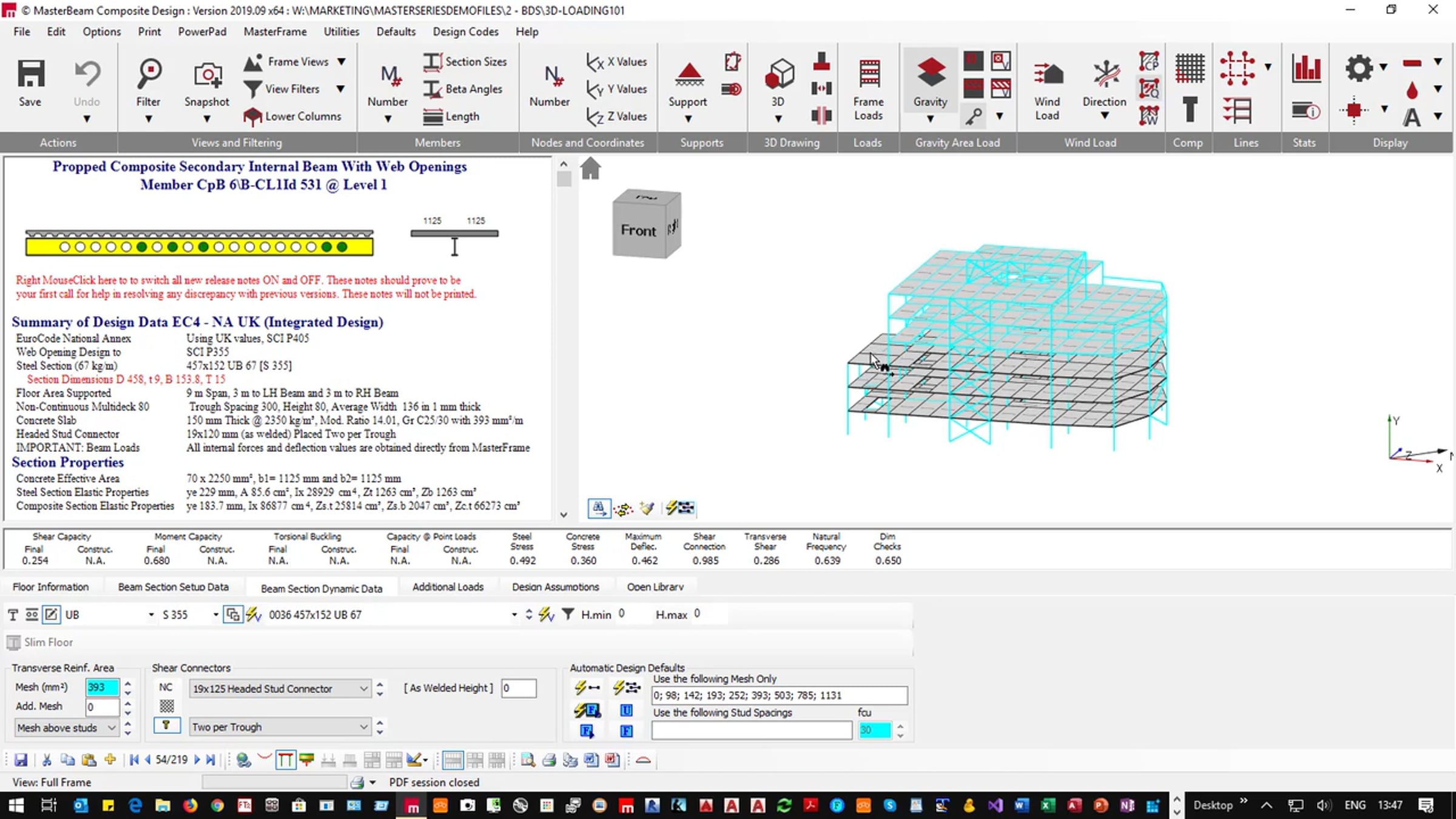Click the Lower Columns tool
The width and height of the screenshot is (1456, 819).
point(292,116)
